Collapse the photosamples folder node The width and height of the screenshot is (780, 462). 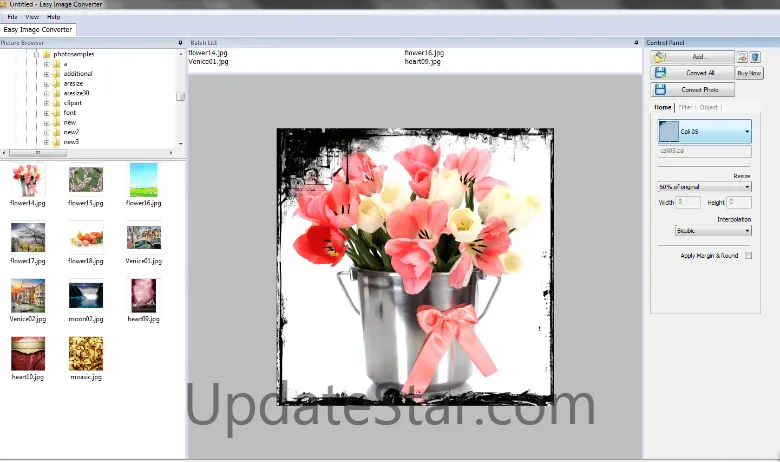pyautogui.click(x=36, y=54)
